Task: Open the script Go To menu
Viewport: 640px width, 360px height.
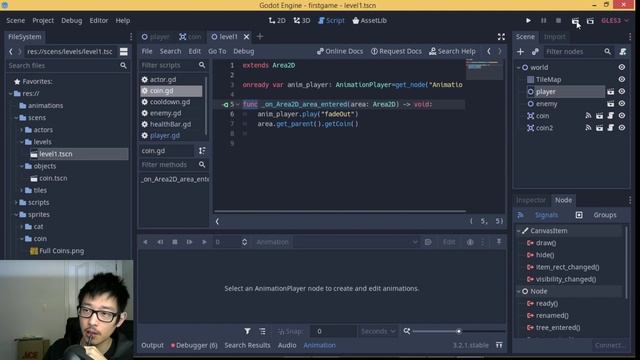Action: point(217,51)
